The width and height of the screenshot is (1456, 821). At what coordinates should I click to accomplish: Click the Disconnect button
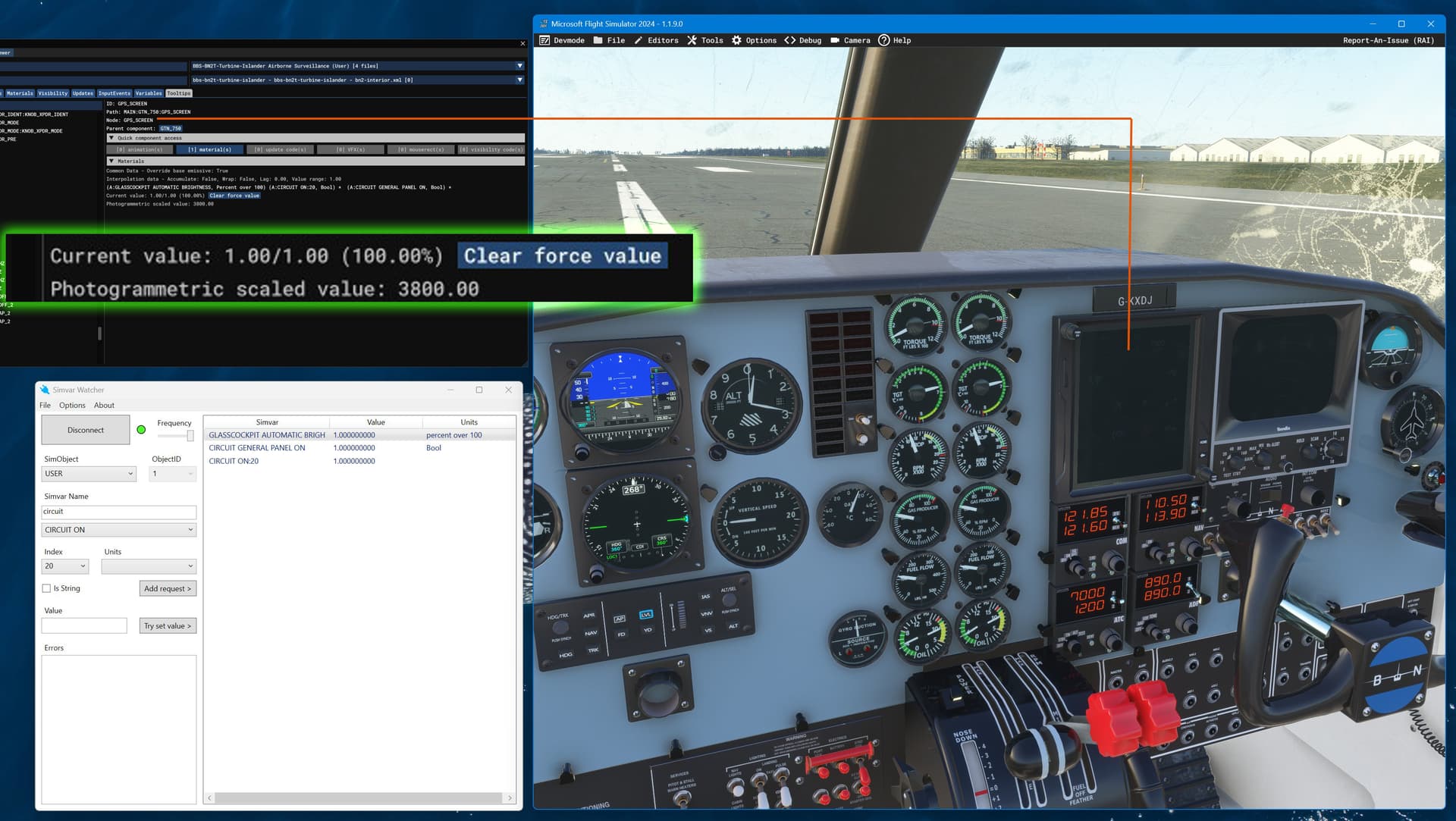(86, 430)
